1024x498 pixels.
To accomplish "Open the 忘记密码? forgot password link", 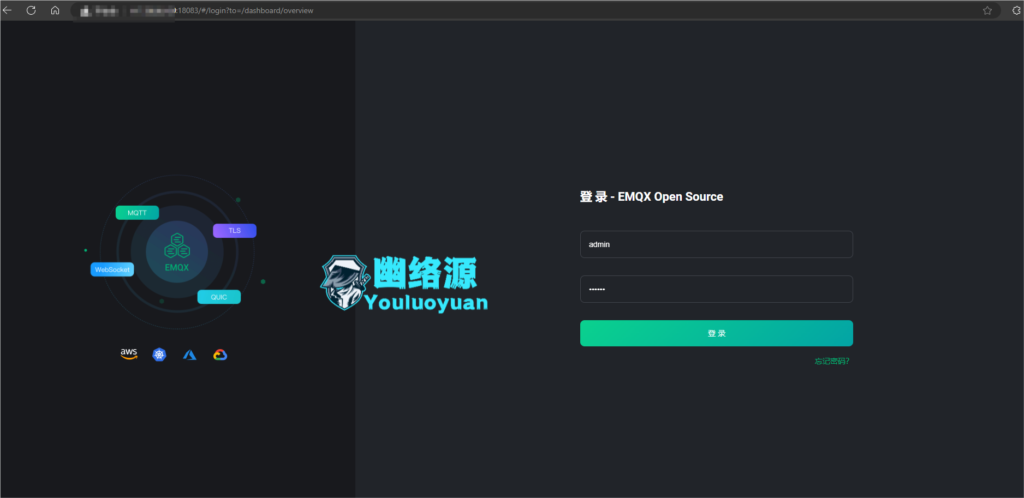I will (831, 362).
